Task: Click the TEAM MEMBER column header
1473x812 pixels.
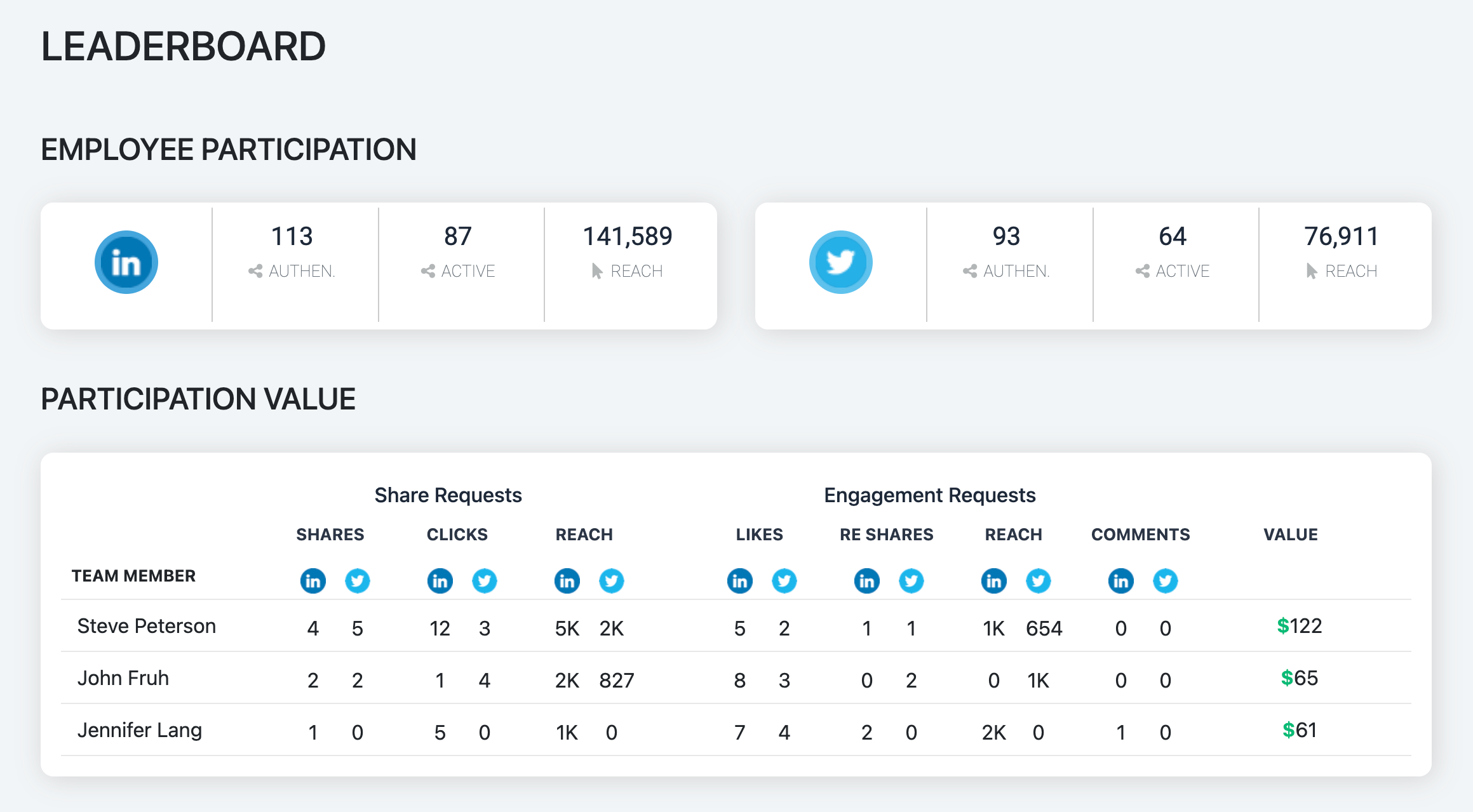Action: (x=133, y=576)
